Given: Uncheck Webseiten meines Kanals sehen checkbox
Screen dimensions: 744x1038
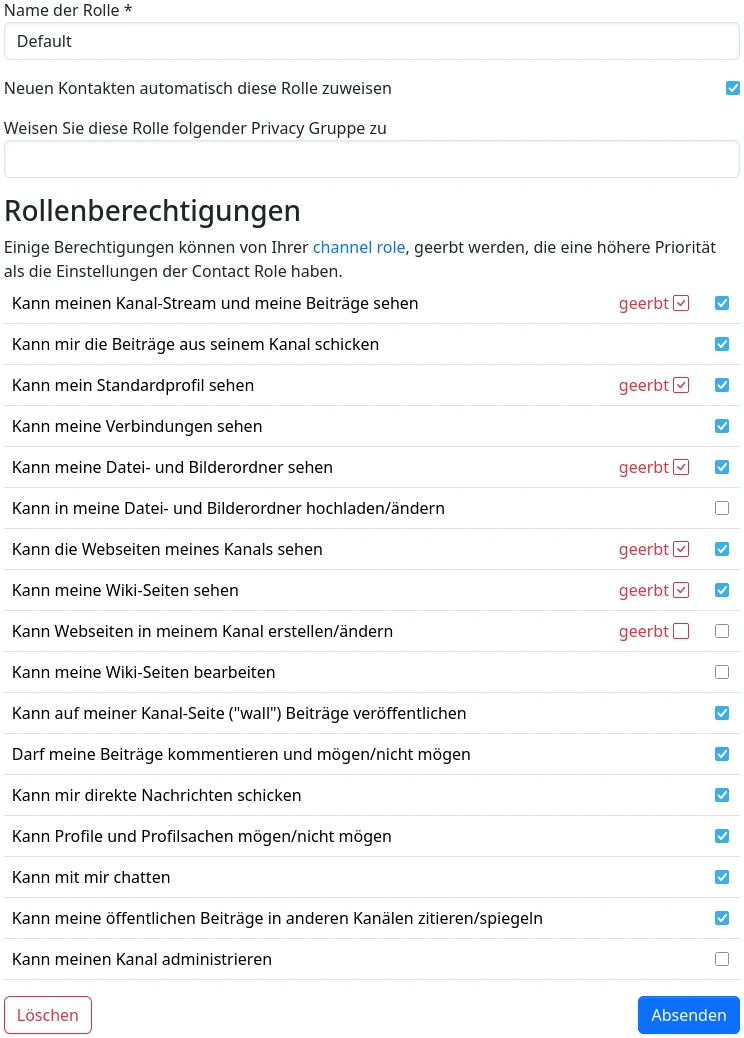Looking at the screenshot, I should click(722, 549).
